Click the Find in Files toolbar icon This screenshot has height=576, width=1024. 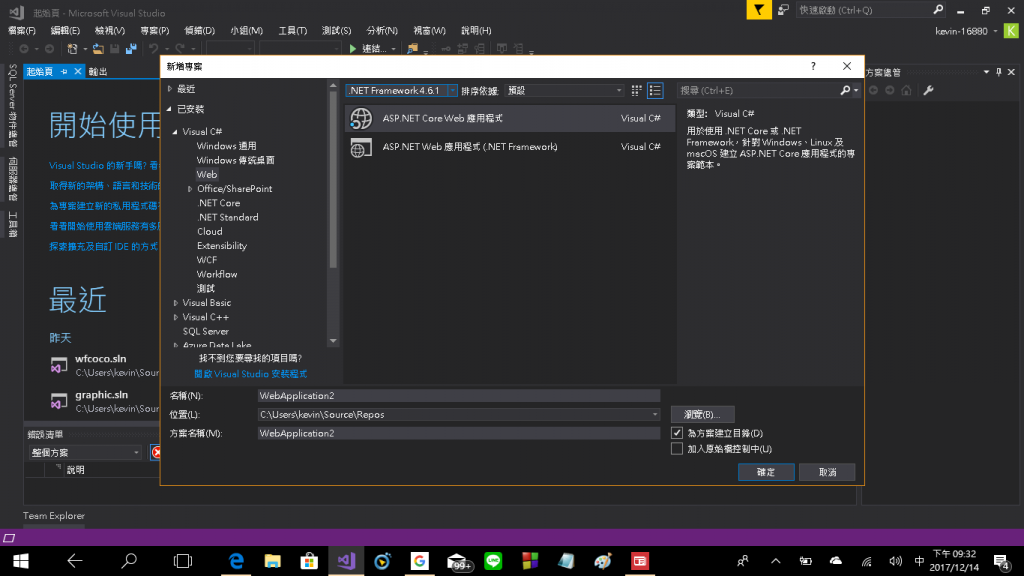click(412, 48)
